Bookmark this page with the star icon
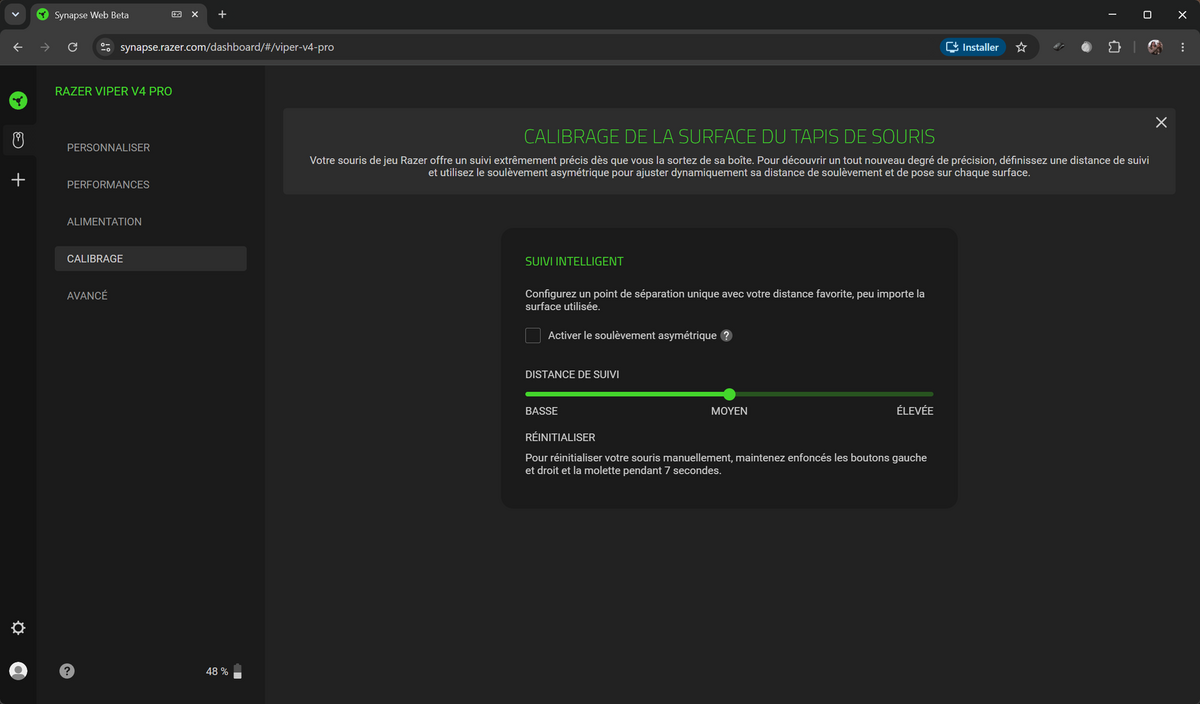 (x=1021, y=47)
